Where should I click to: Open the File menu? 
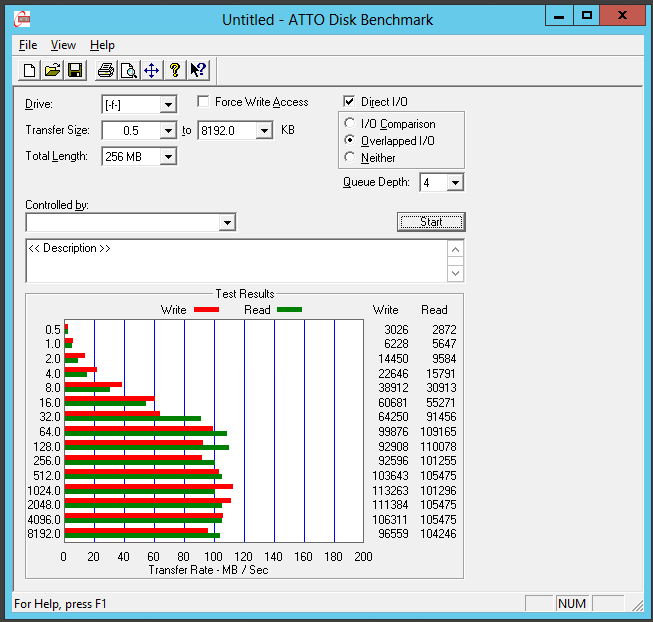(x=28, y=45)
